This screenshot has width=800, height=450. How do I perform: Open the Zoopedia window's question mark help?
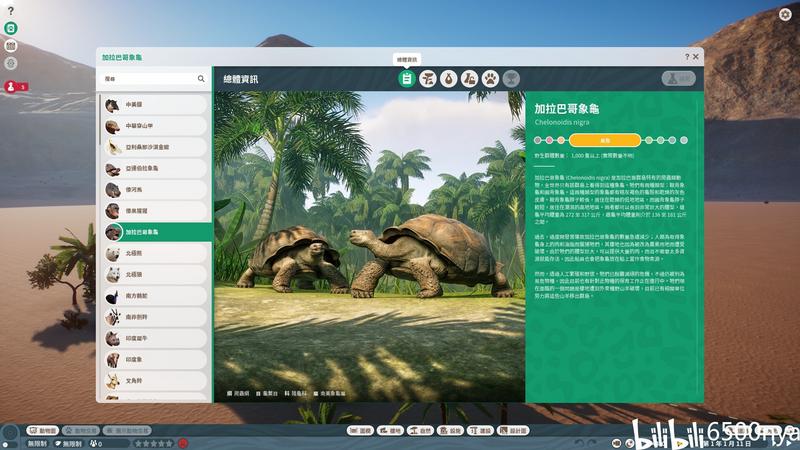(687, 57)
